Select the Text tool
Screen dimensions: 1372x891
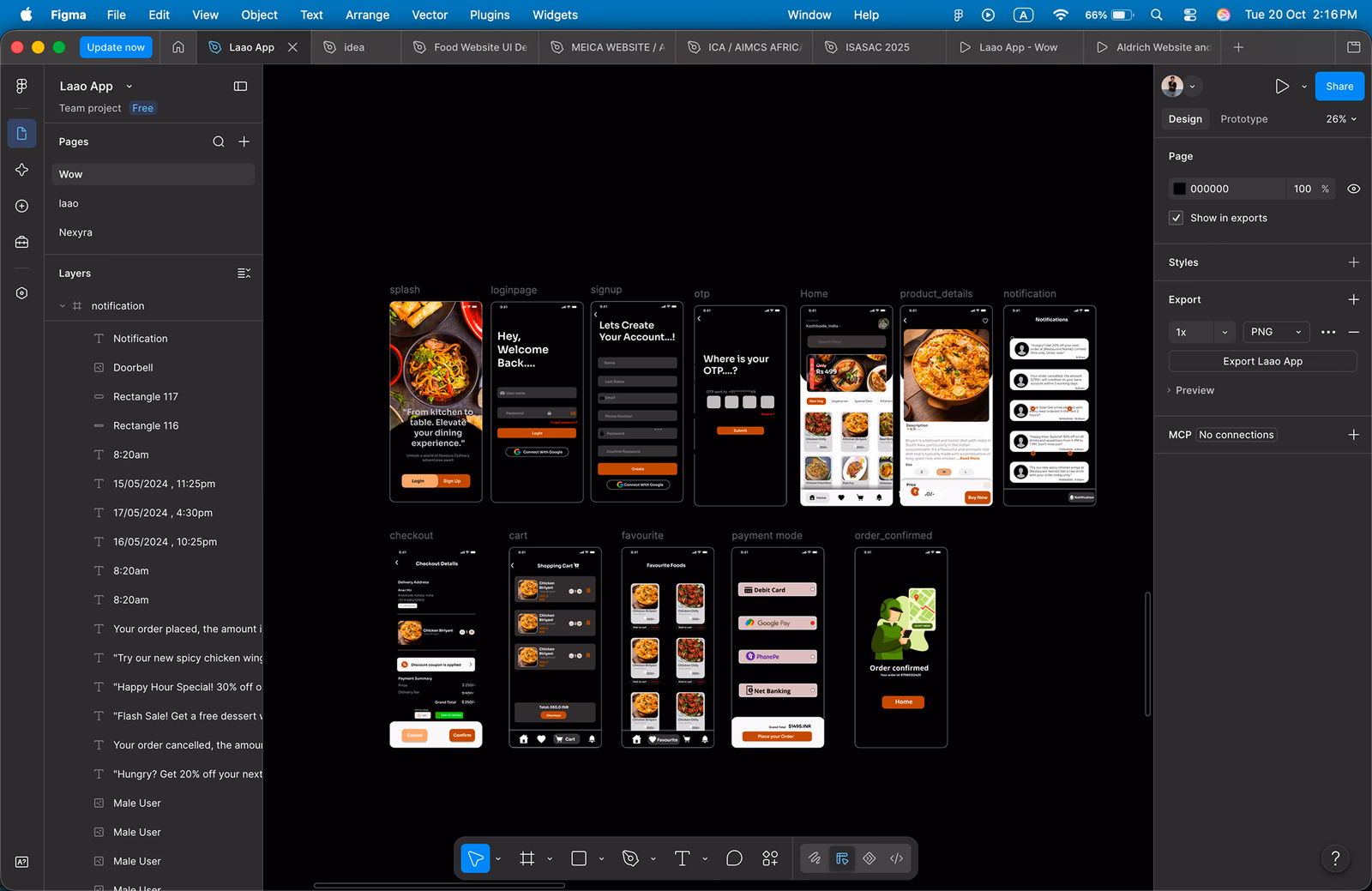(x=683, y=858)
